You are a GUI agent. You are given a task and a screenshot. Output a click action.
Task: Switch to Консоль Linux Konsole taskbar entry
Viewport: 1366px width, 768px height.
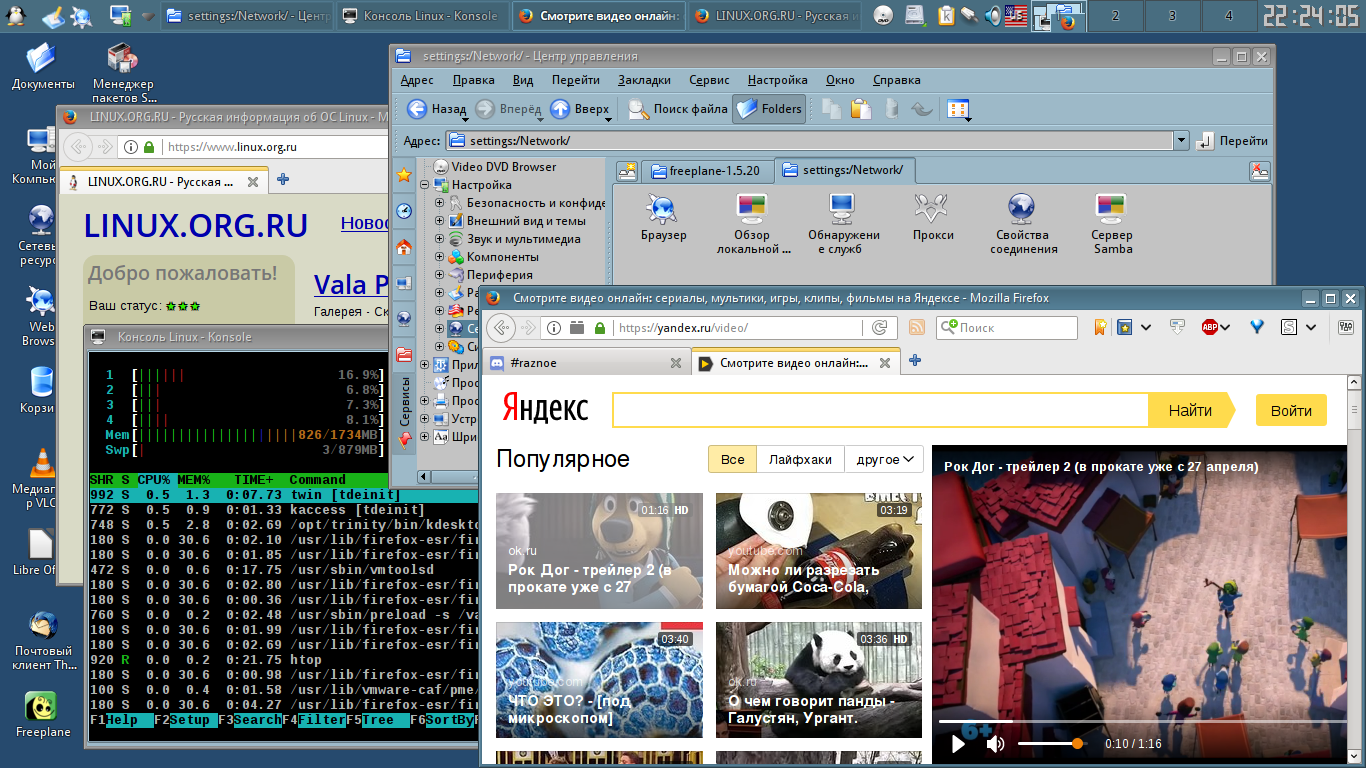click(x=422, y=15)
